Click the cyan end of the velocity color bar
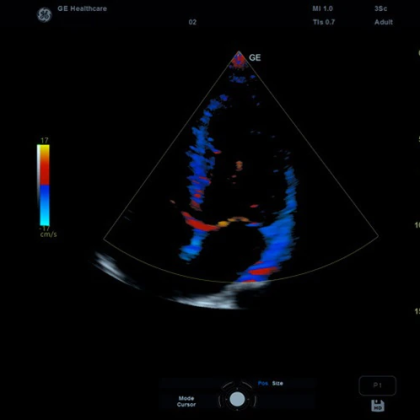Image resolution: width=420 pixels, height=420 pixels. (44, 221)
